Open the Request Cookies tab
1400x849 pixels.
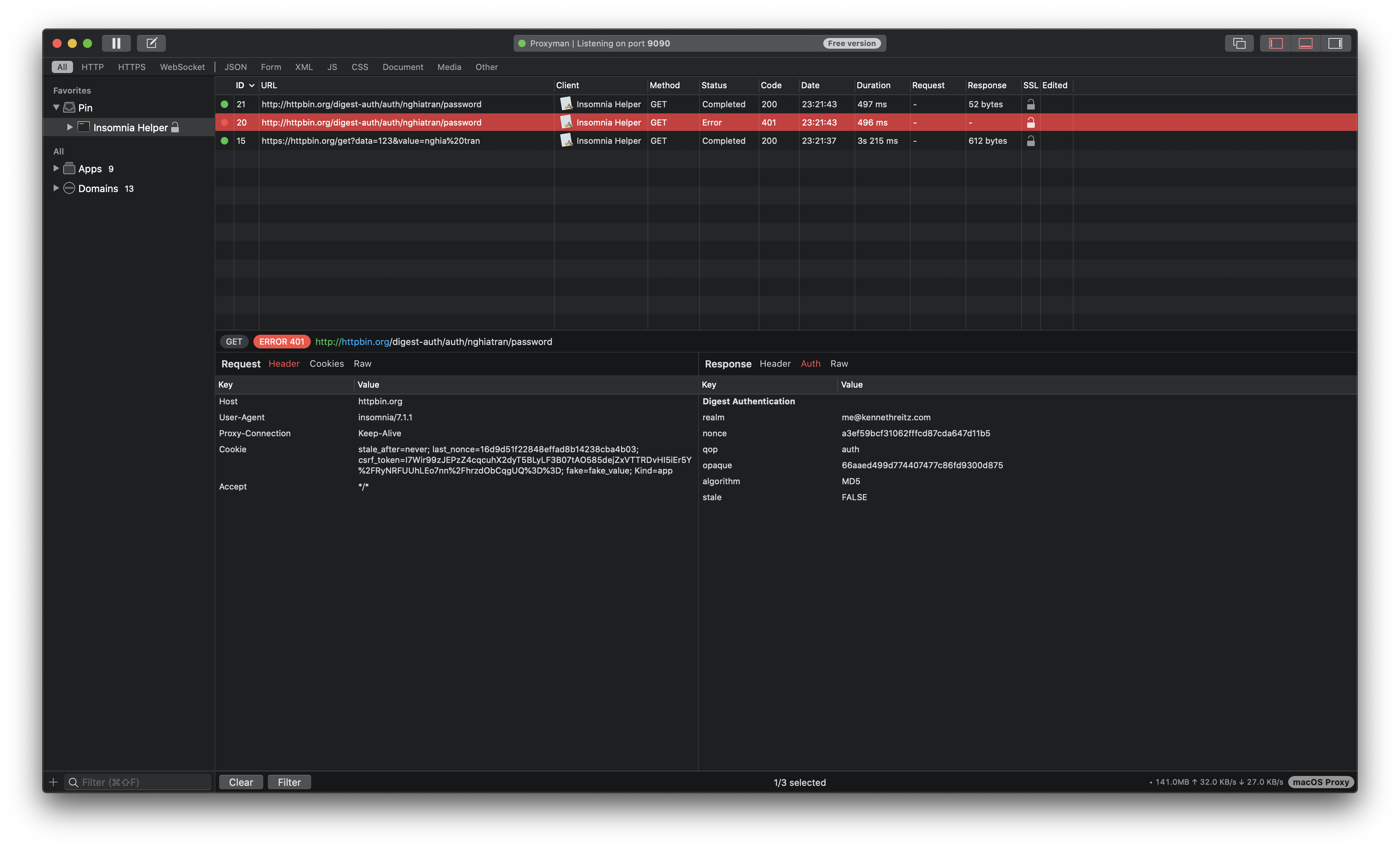(x=327, y=364)
